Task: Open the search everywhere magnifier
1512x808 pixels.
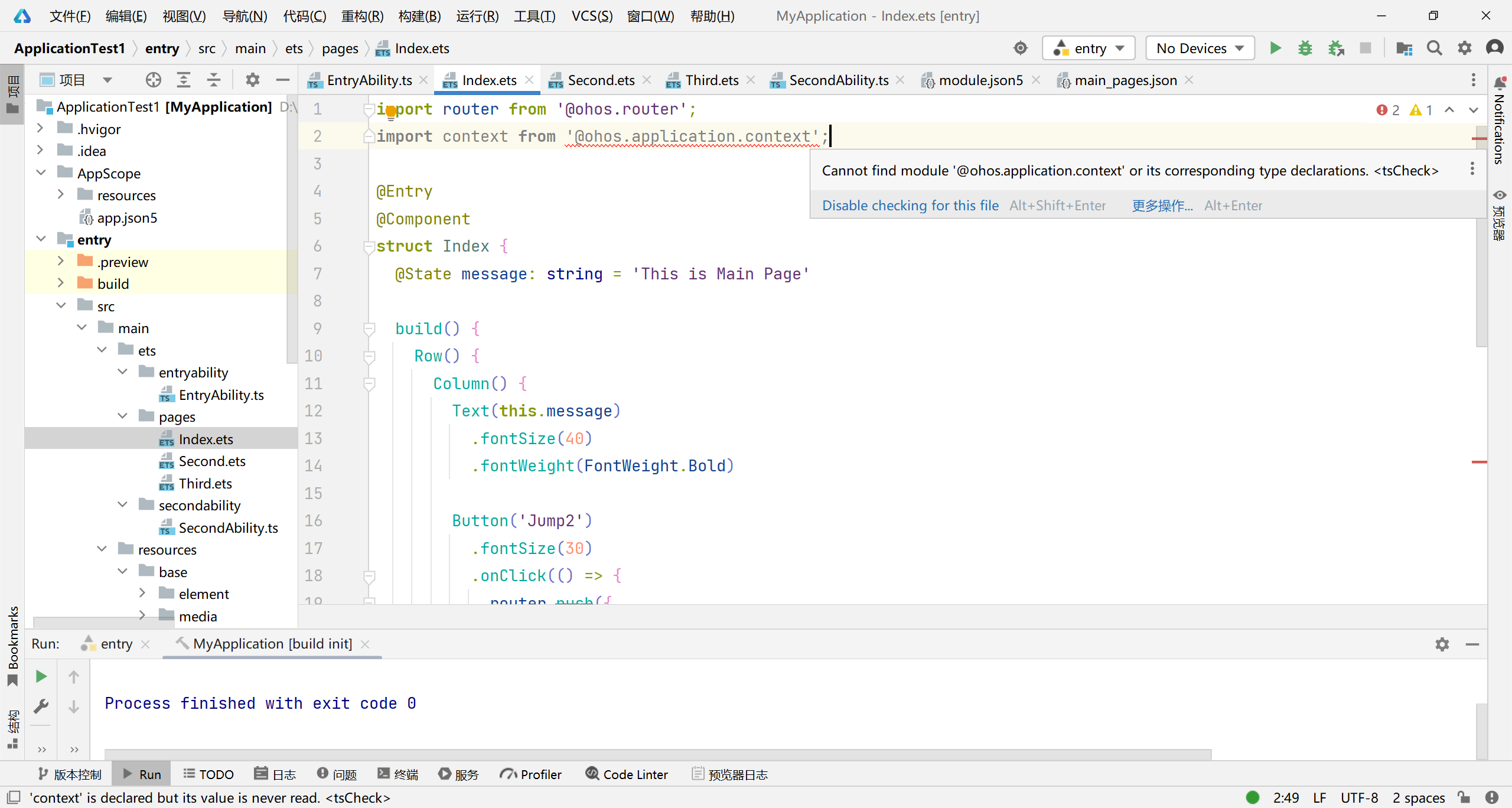Action: pos(1434,48)
